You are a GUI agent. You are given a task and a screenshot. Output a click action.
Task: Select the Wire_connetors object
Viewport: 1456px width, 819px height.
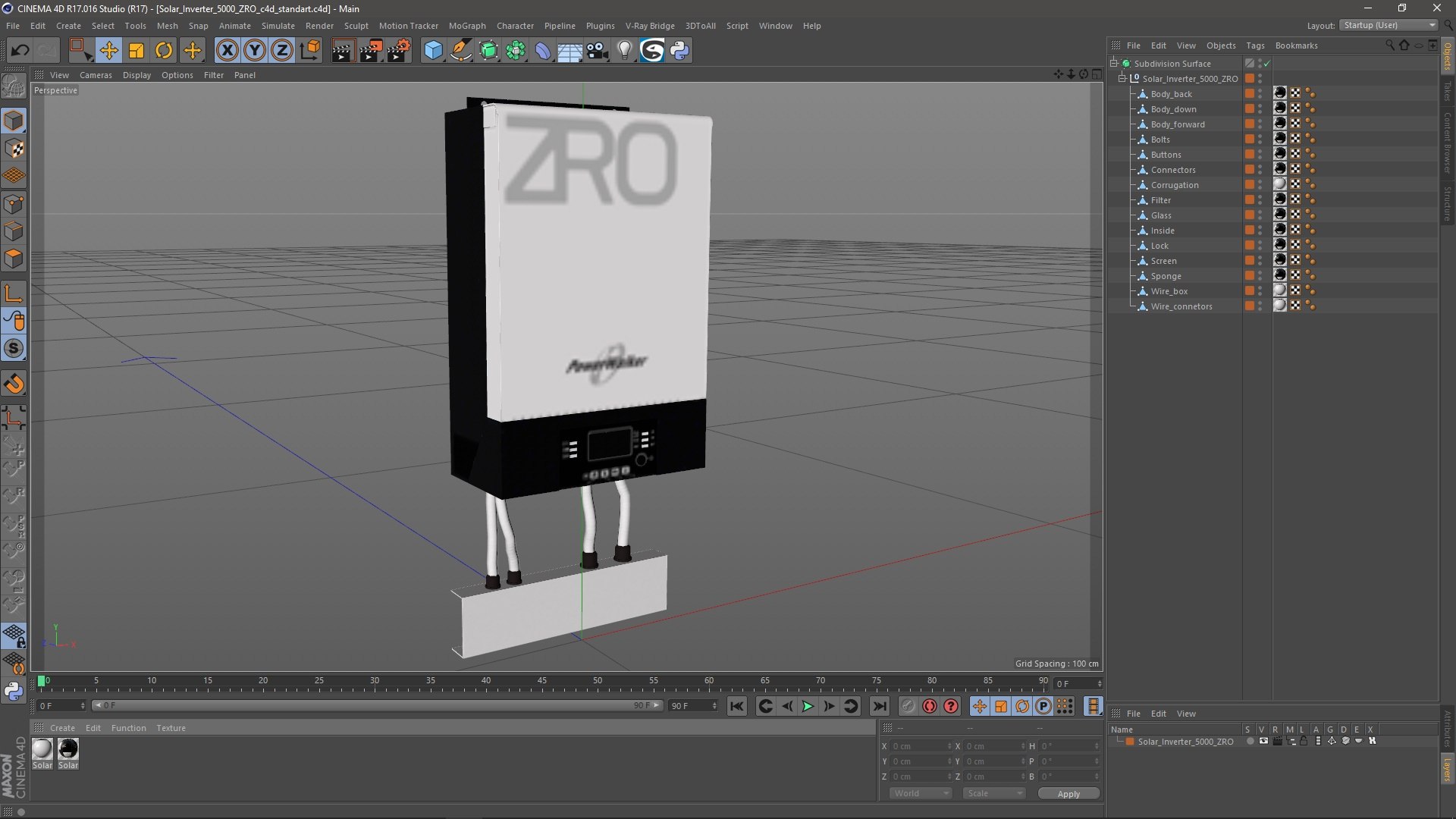coord(1181,306)
